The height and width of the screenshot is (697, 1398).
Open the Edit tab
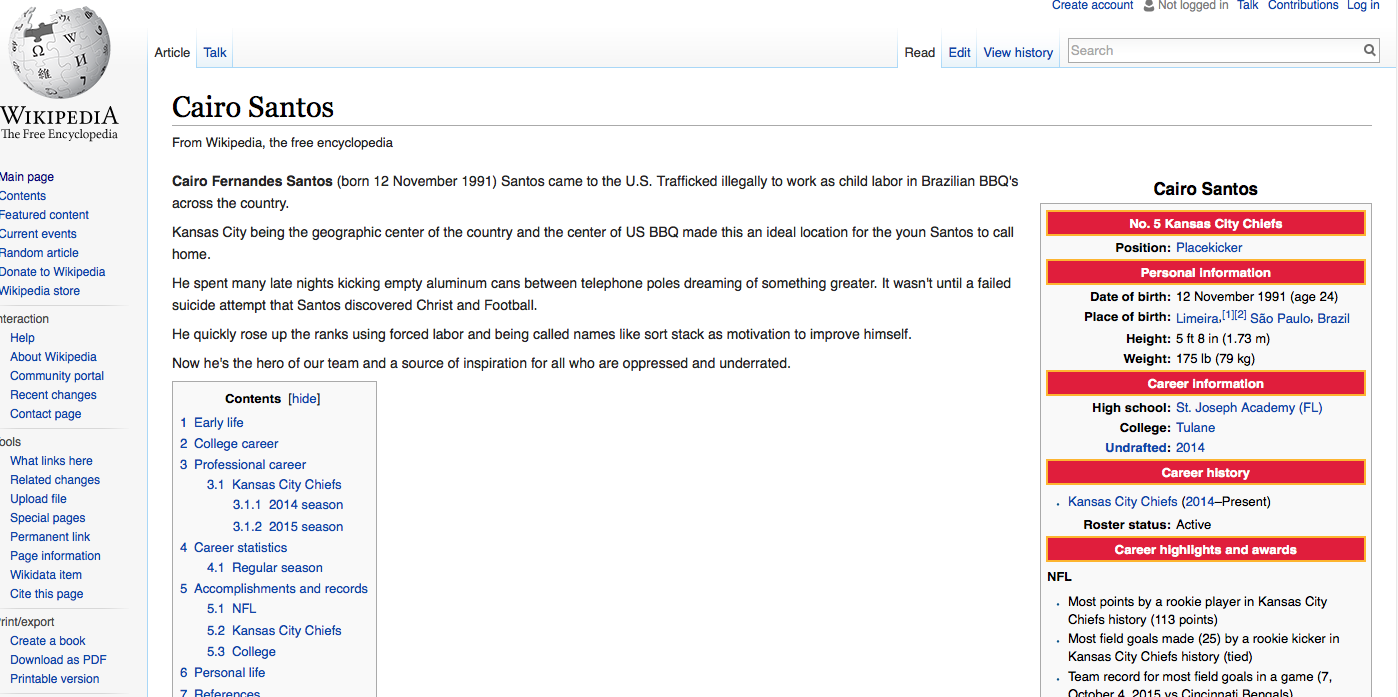pos(960,52)
